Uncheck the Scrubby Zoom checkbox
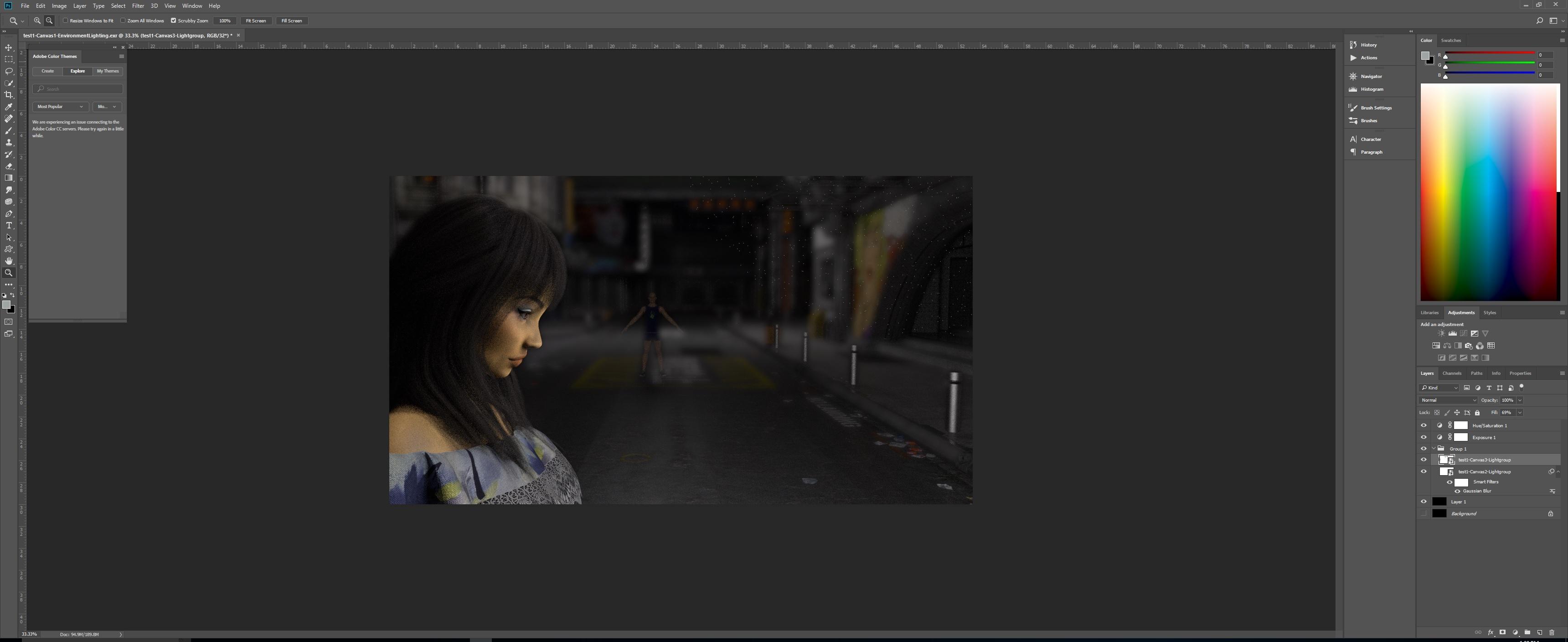Viewport: 1568px width, 642px height. pos(174,21)
